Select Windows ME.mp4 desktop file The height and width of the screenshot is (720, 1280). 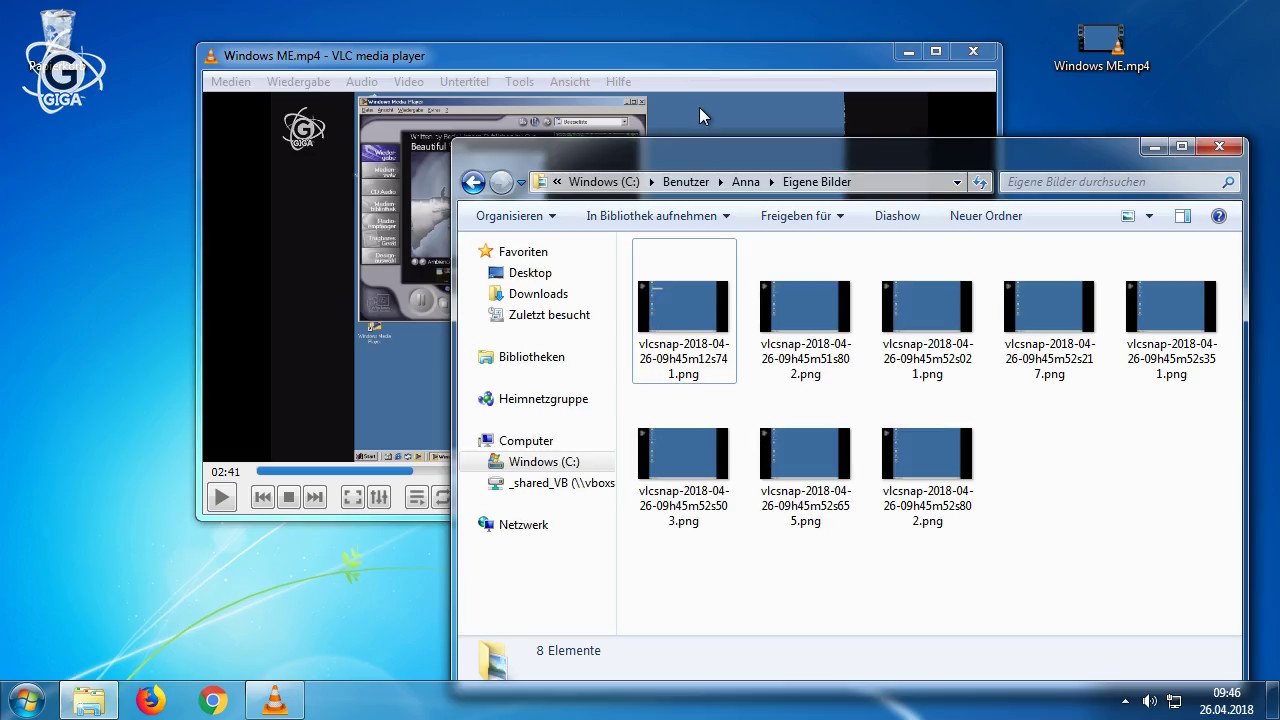click(1101, 47)
